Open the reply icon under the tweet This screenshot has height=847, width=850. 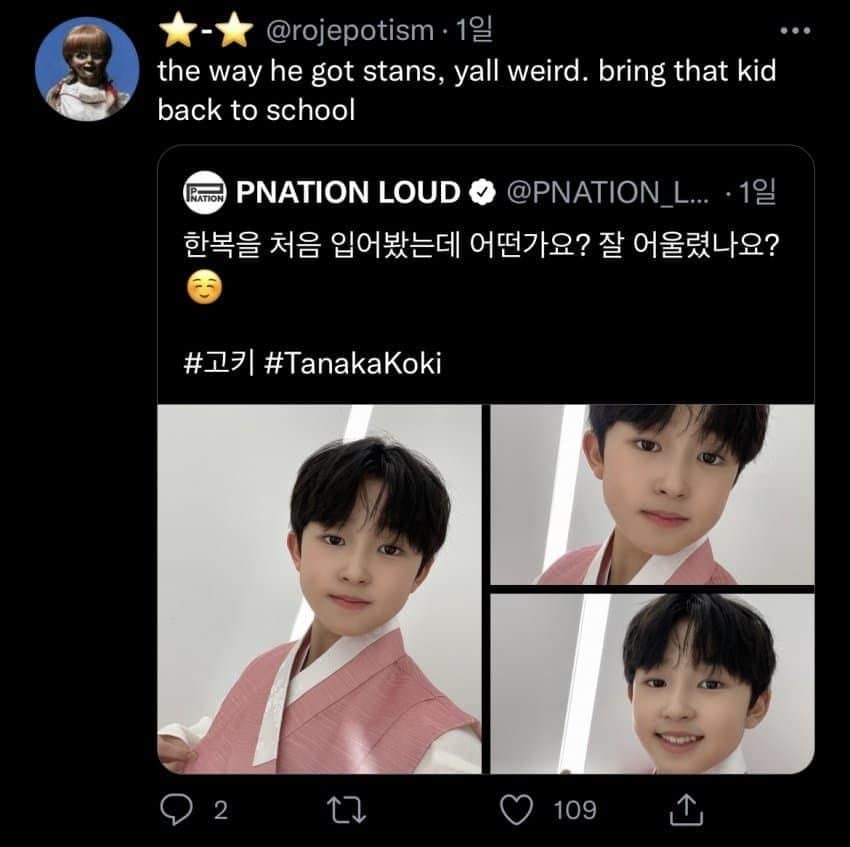(177, 809)
